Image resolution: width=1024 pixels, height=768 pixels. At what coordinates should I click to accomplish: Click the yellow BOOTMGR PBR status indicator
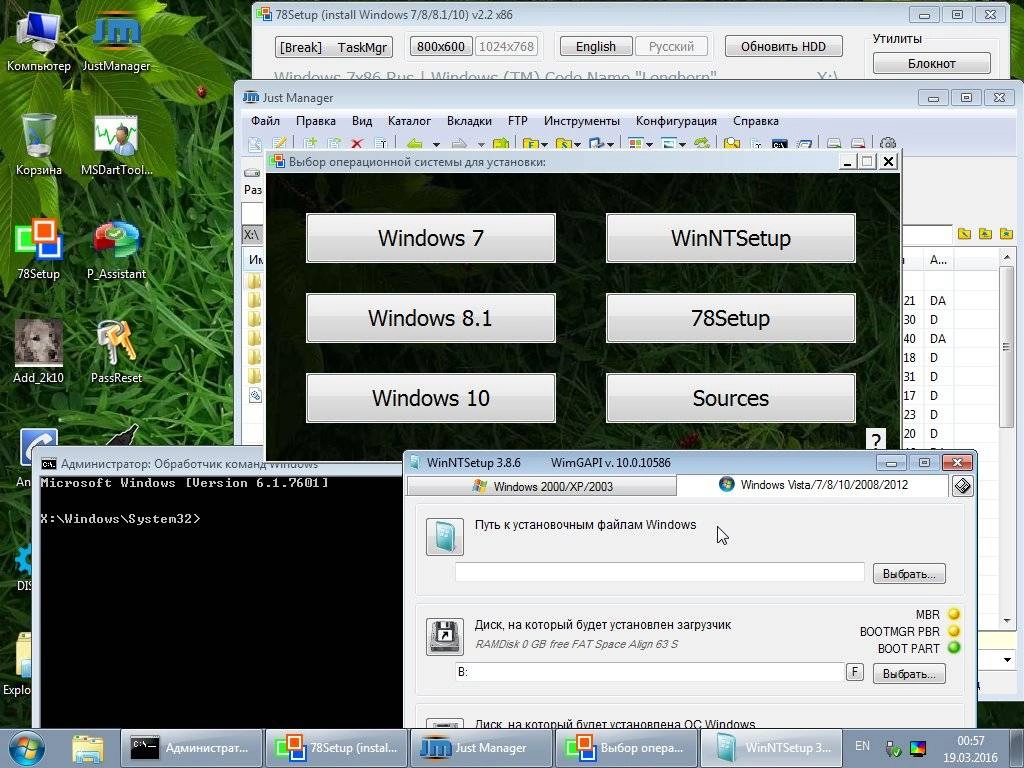pyautogui.click(x=953, y=631)
